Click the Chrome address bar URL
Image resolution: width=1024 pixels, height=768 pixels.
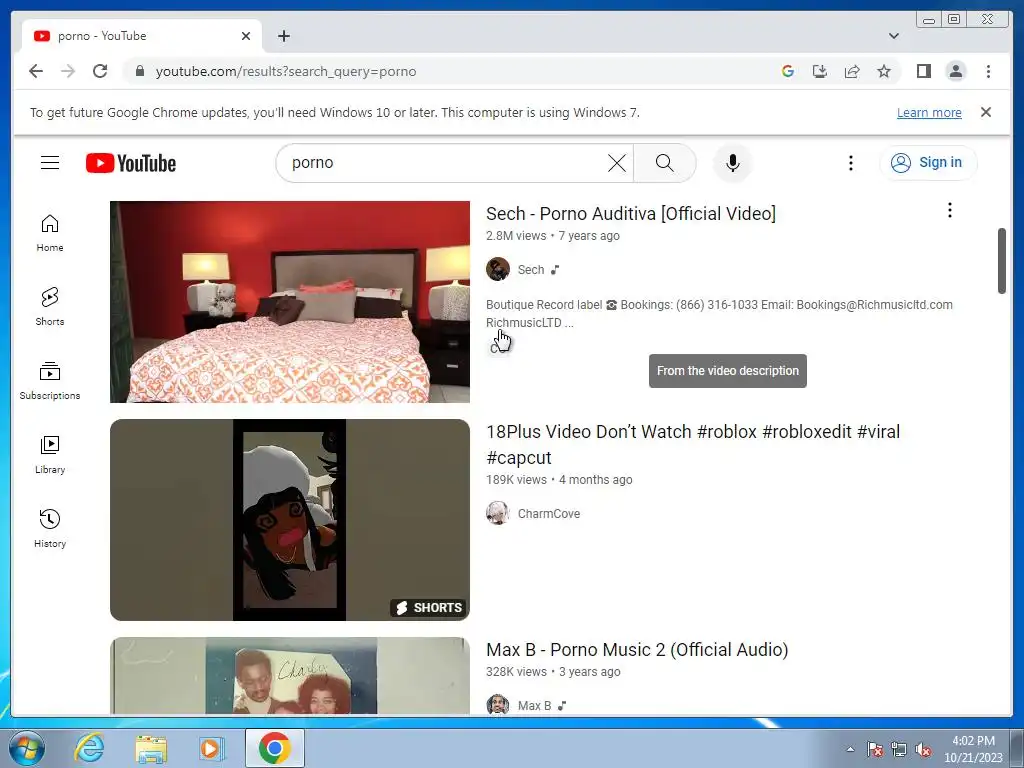click(285, 71)
